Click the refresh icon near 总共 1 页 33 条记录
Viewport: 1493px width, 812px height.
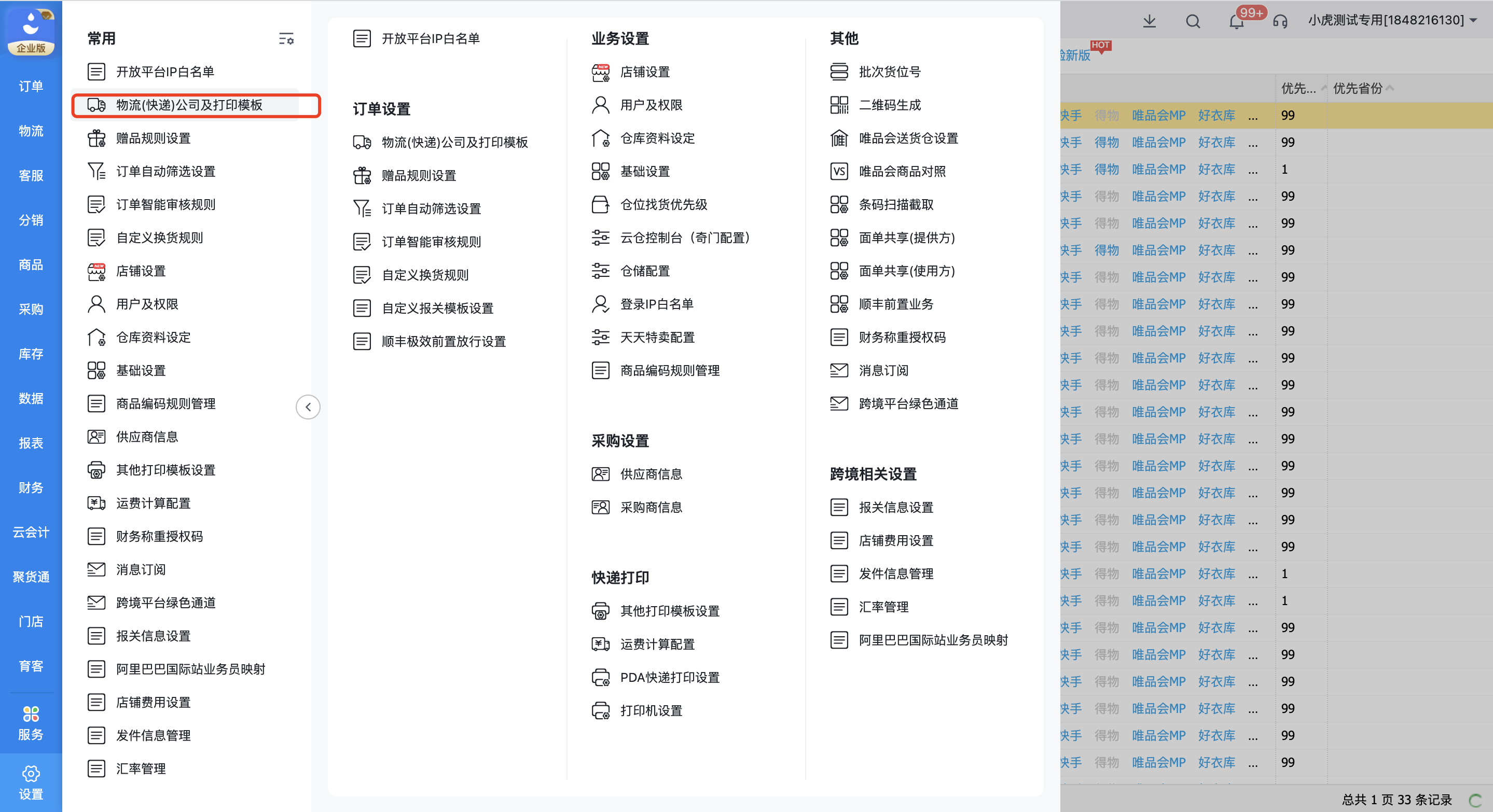pos(1475,800)
